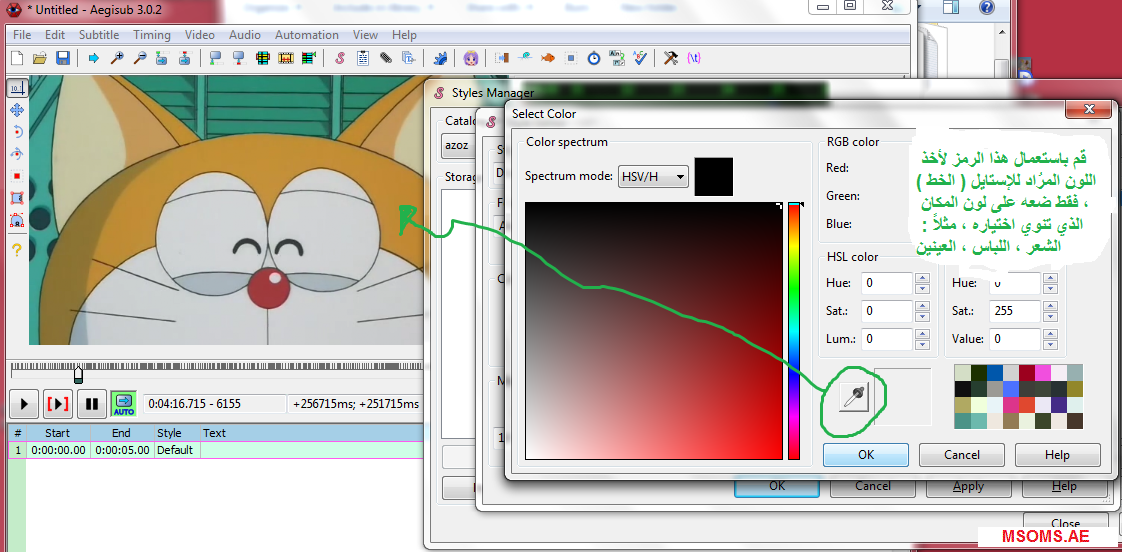Open the Subtitle menu

point(99,35)
